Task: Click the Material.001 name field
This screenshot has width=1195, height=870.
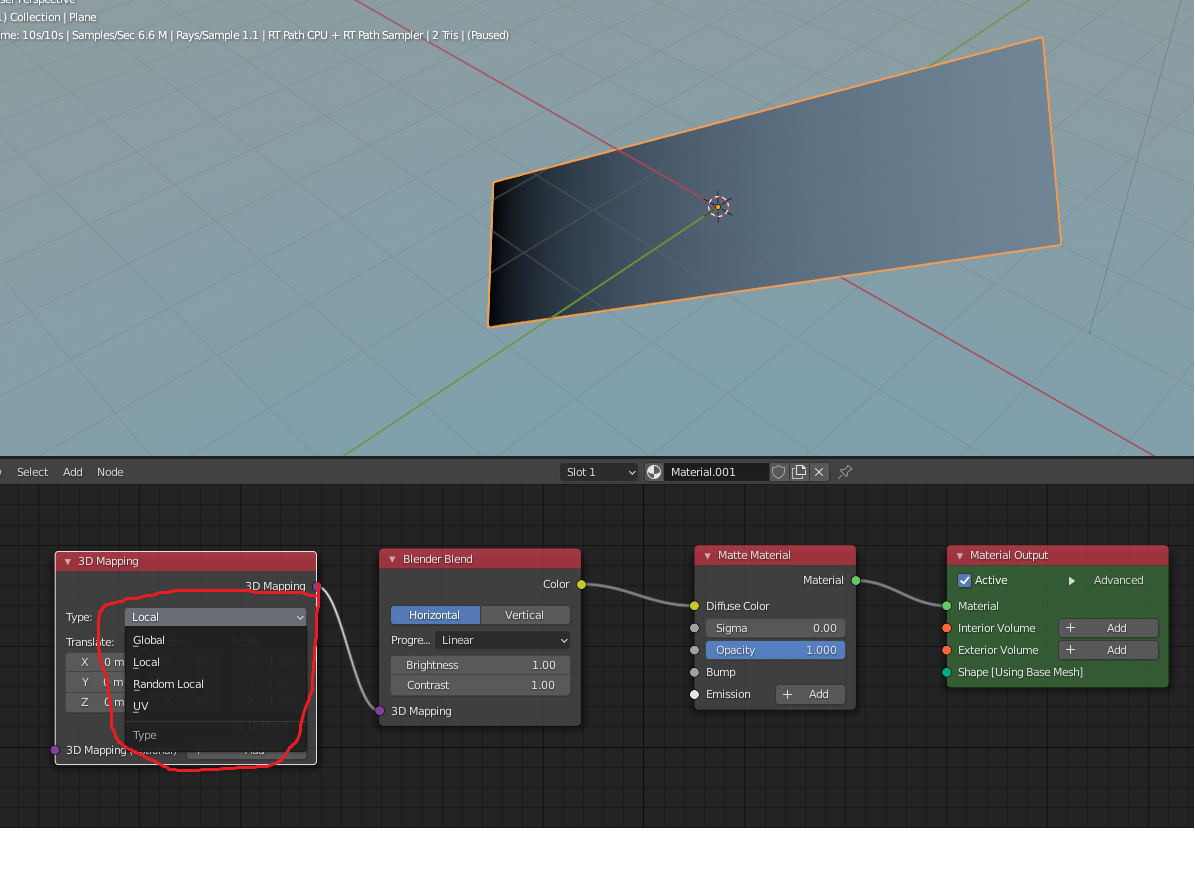Action: click(x=716, y=472)
